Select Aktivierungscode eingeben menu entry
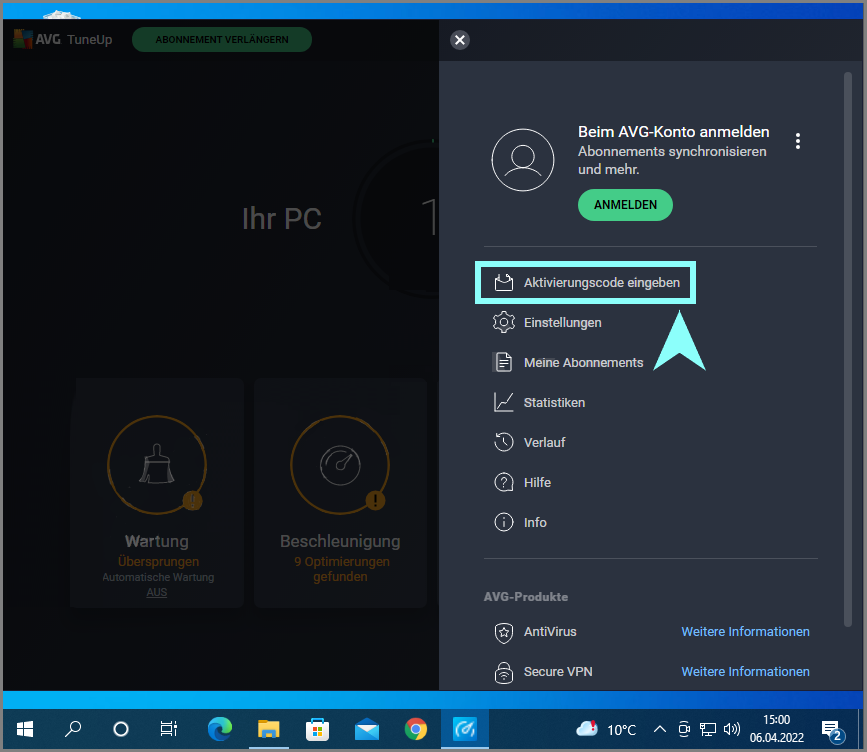 (x=585, y=283)
